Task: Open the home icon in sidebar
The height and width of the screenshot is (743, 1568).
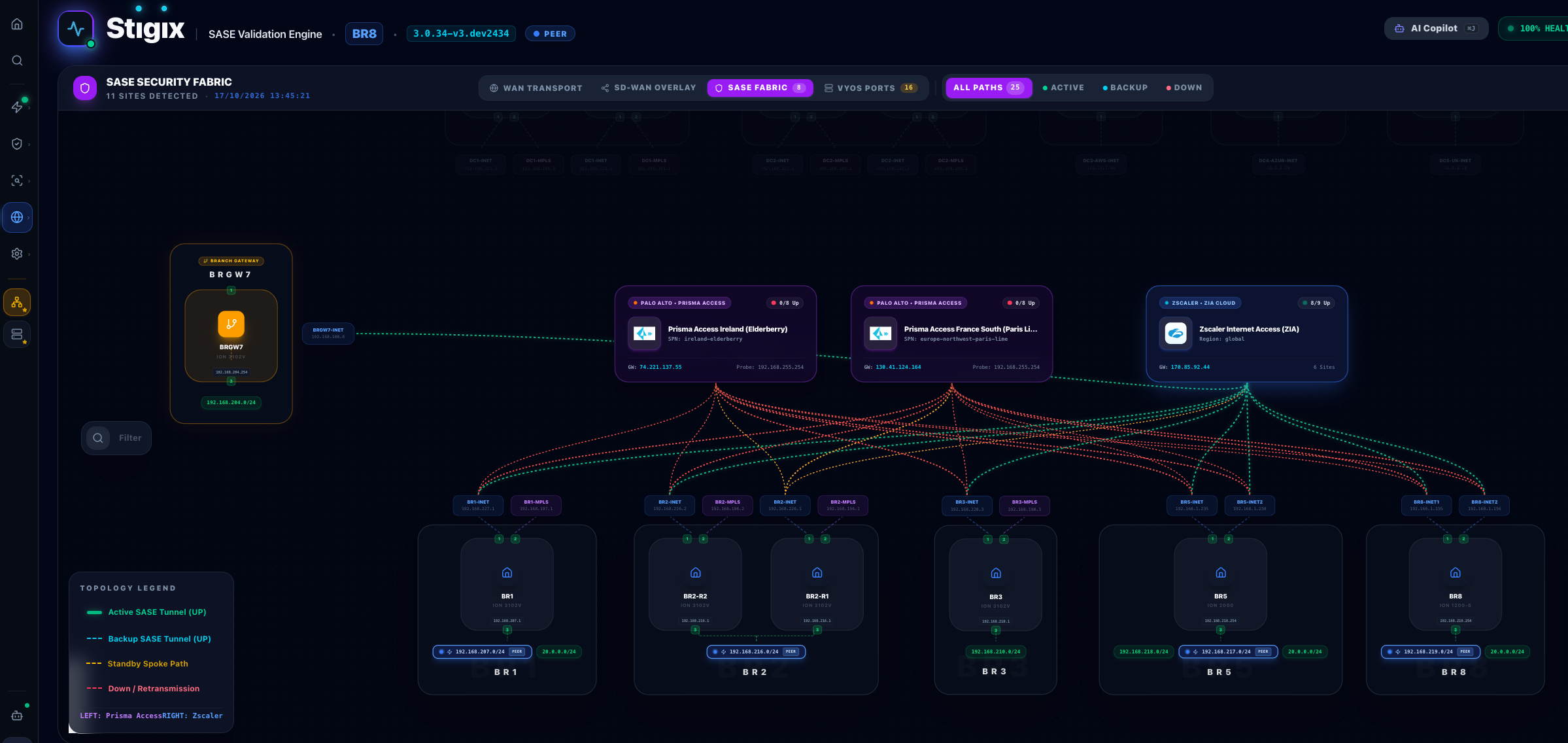Action: (17, 24)
